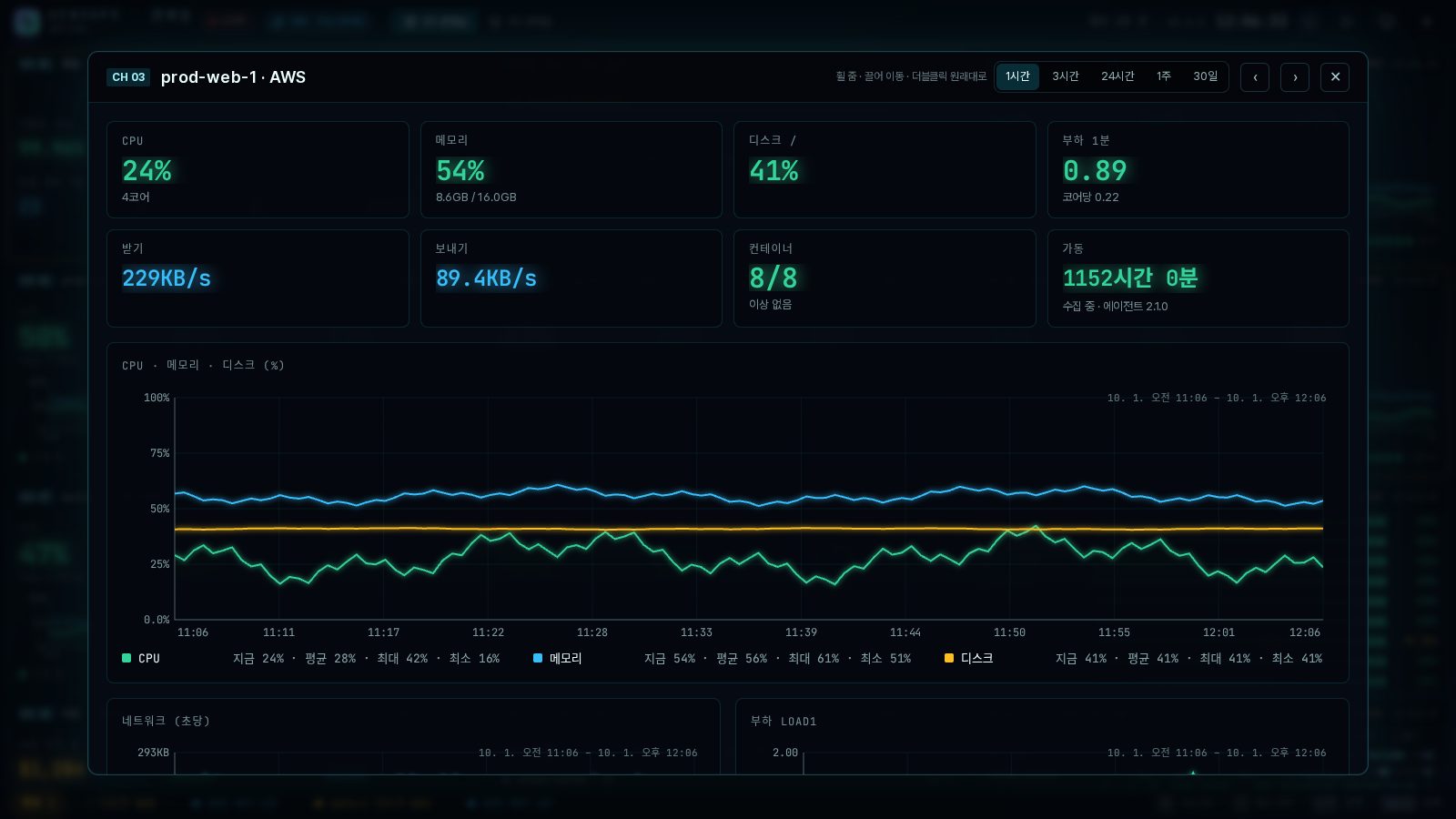
Task: Click the CPU 최대 42% legend value
Action: [x=402, y=658]
